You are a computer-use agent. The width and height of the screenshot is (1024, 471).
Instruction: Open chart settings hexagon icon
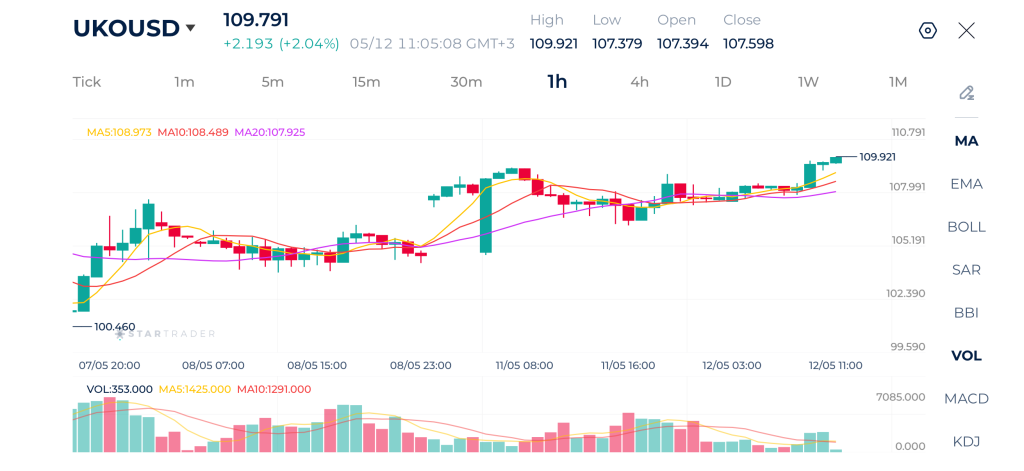[x=927, y=31]
